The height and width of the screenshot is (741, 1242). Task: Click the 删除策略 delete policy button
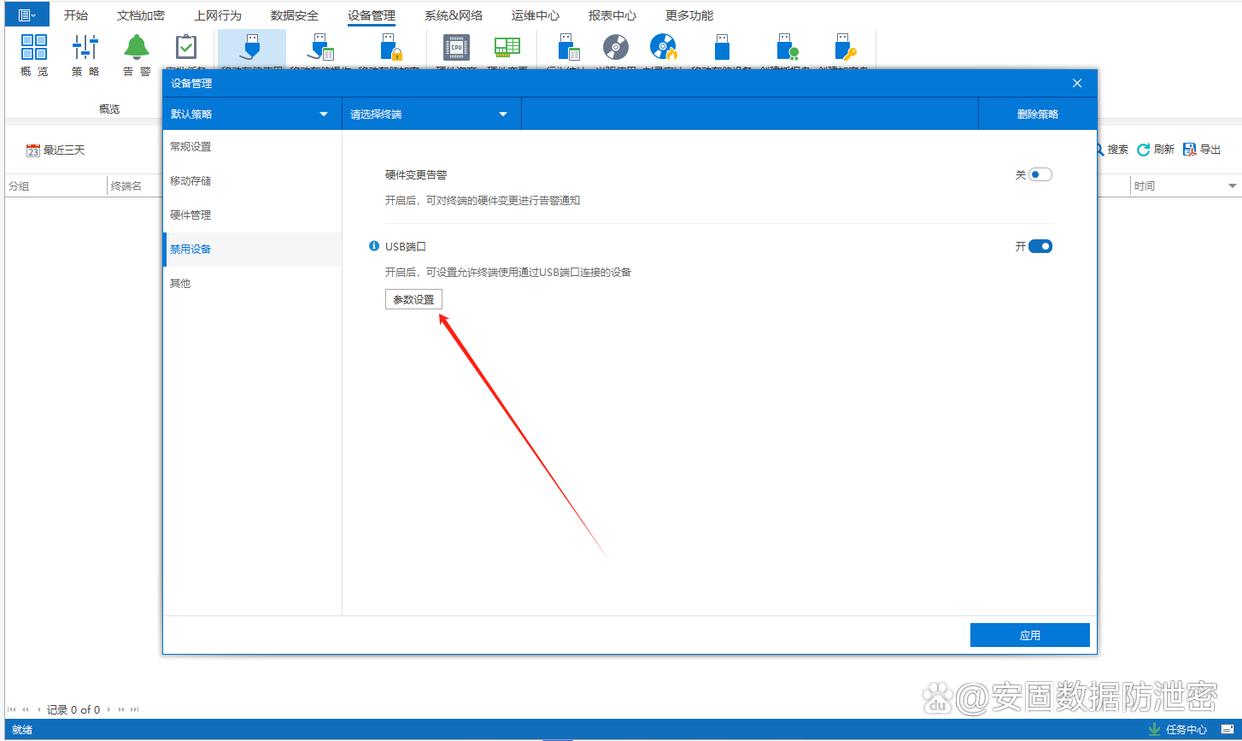pos(1037,114)
